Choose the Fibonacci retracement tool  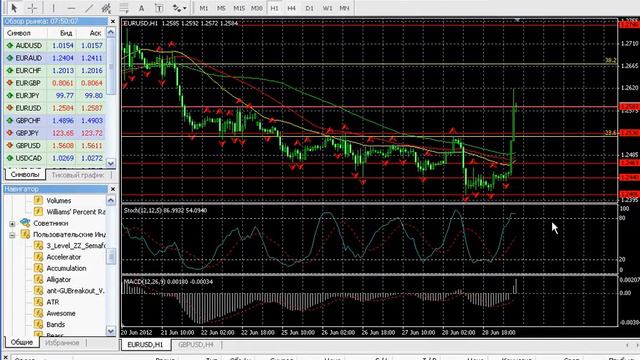[124, 8]
